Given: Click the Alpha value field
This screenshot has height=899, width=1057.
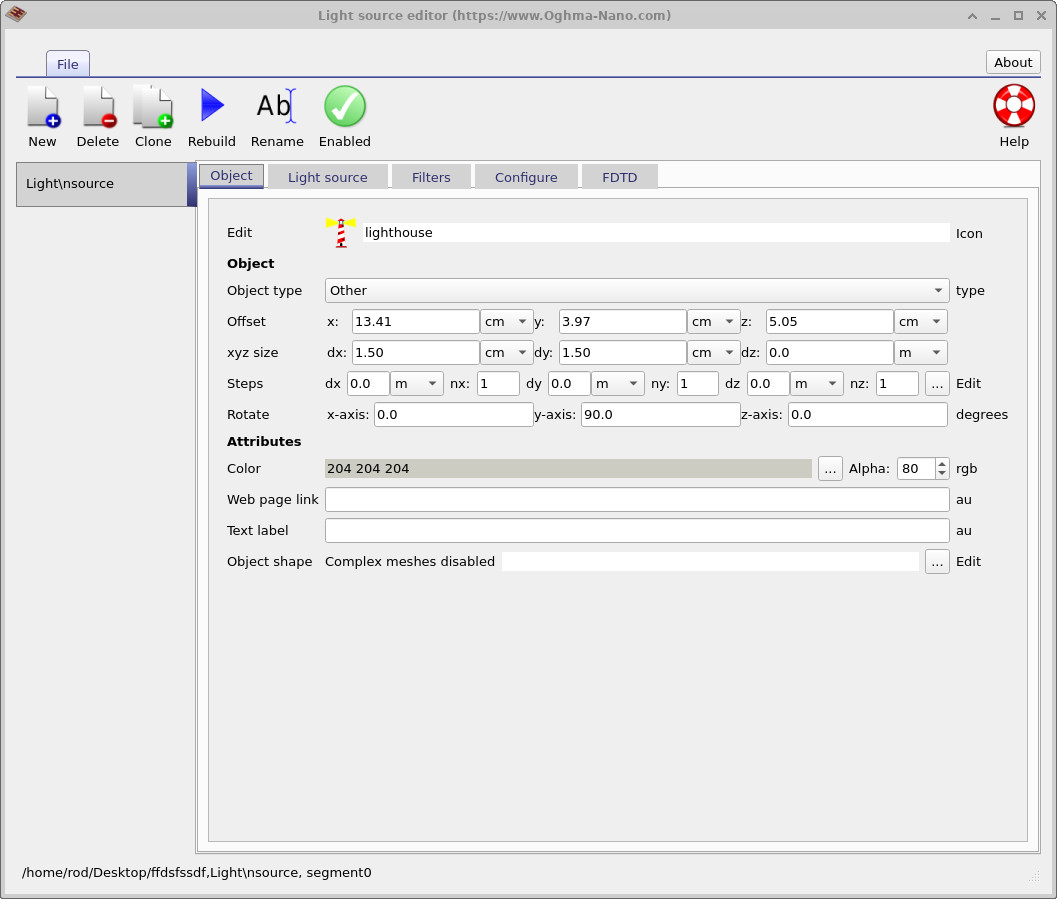Looking at the screenshot, I should click(x=916, y=468).
